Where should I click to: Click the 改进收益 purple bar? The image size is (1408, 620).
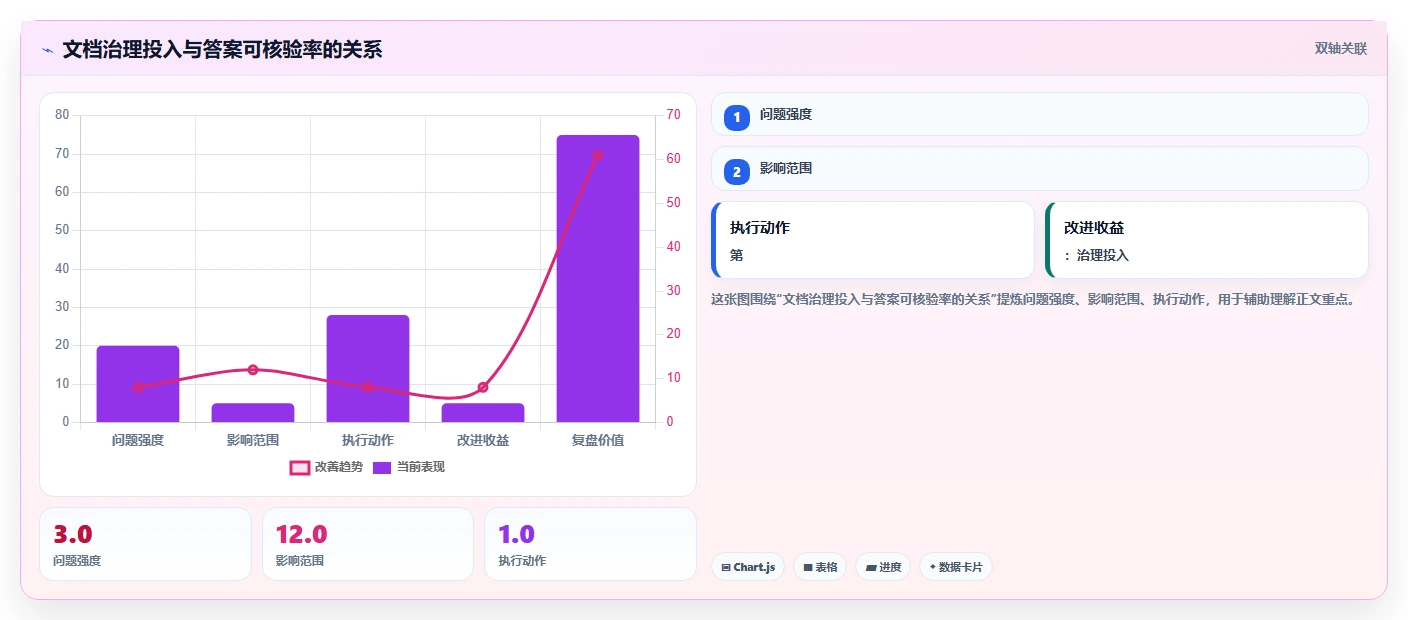click(x=483, y=413)
